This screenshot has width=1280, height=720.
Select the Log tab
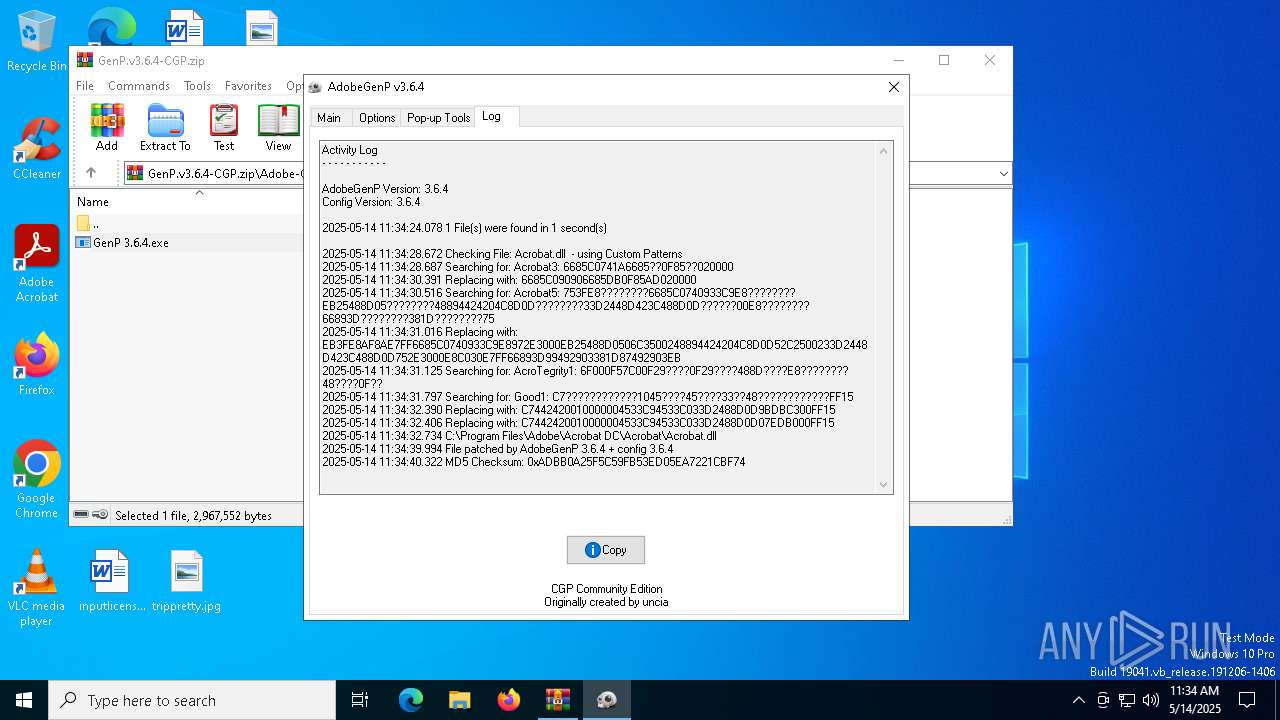[x=496, y=116]
